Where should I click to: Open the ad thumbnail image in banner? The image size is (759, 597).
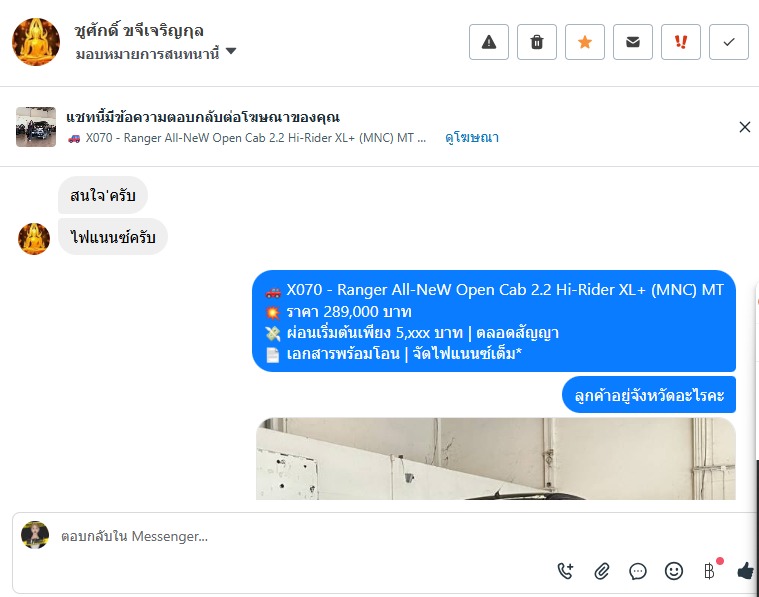[x=36, y=127]
